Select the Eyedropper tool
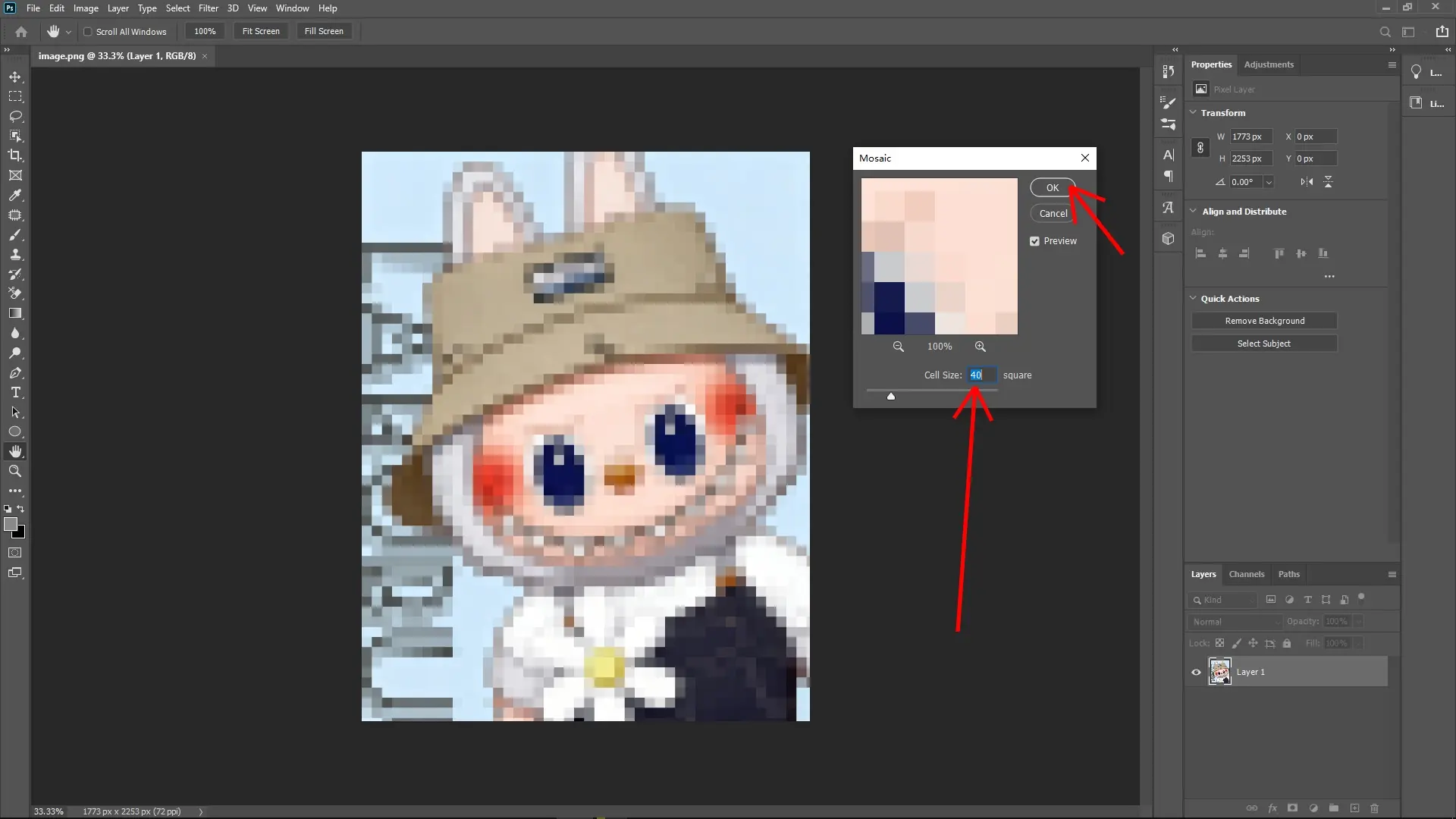 click(x=15, y=196)
